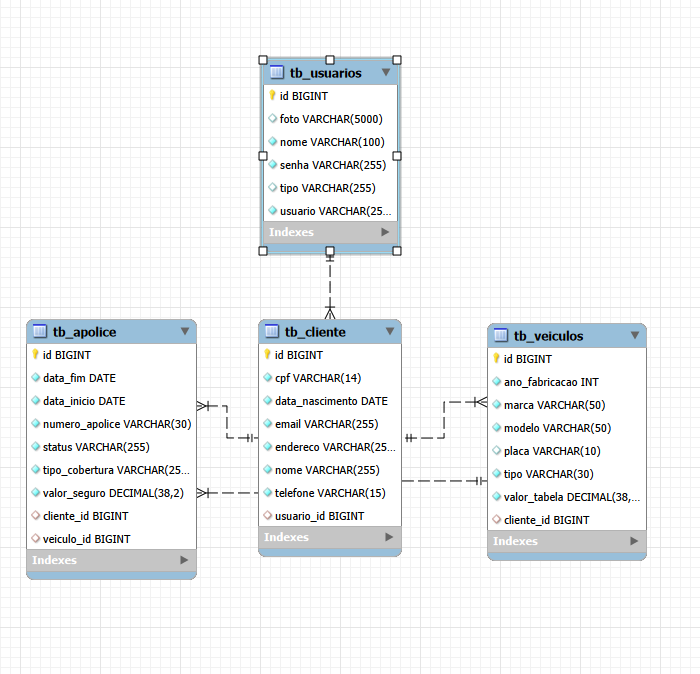Screen dimensions: 700x674
Task: Click primary key icon of tb_usuarios id
Action: (272, 95)
